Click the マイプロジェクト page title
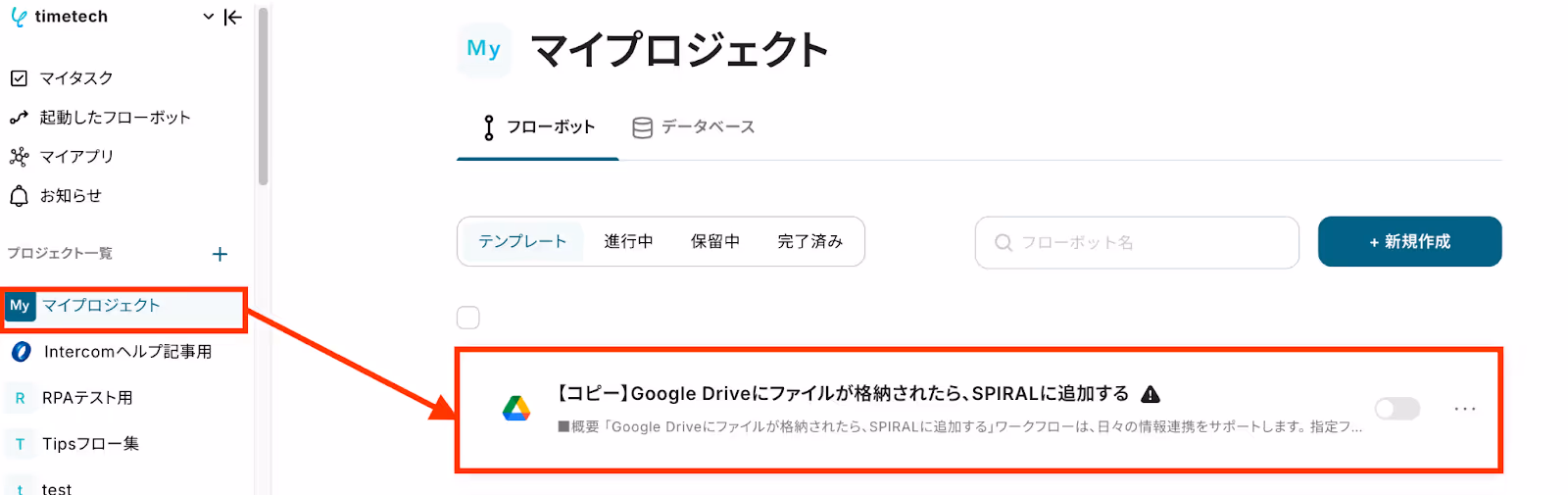The image size is (1568, 495). [x=679, y=49]
